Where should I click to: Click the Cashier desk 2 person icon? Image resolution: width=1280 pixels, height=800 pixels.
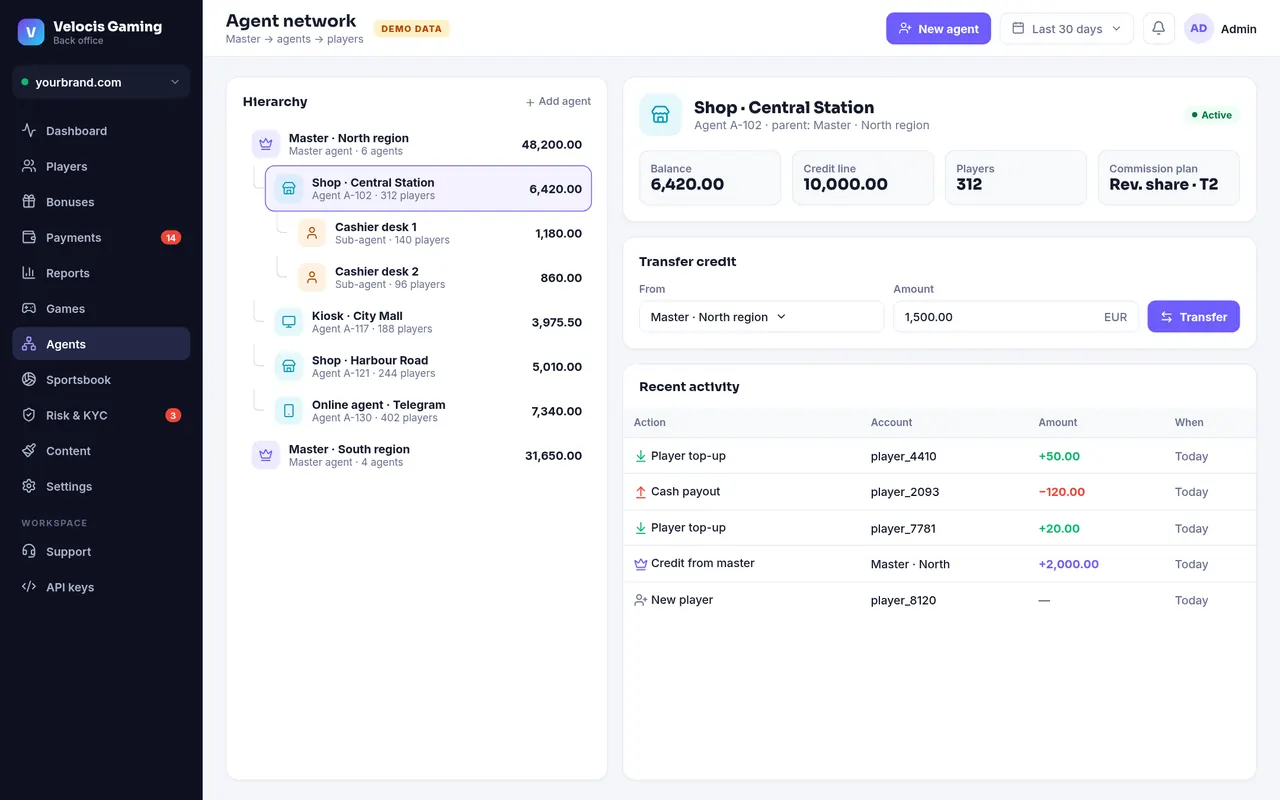click(x=312, y=277)
